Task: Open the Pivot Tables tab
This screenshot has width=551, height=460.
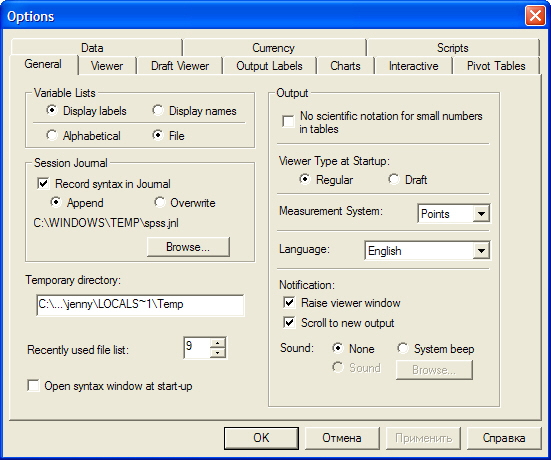Action: pos(496,66)
